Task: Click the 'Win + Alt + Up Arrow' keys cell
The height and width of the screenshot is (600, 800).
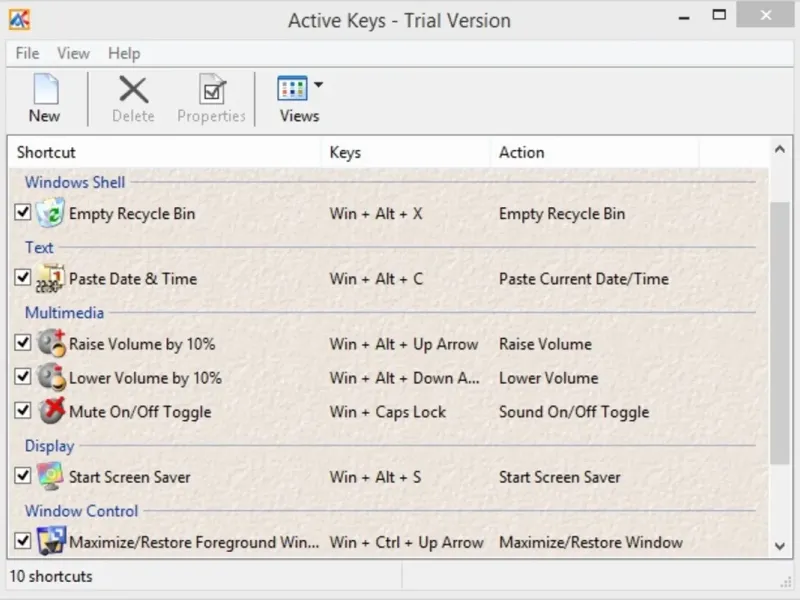Action: coord(404,344)
